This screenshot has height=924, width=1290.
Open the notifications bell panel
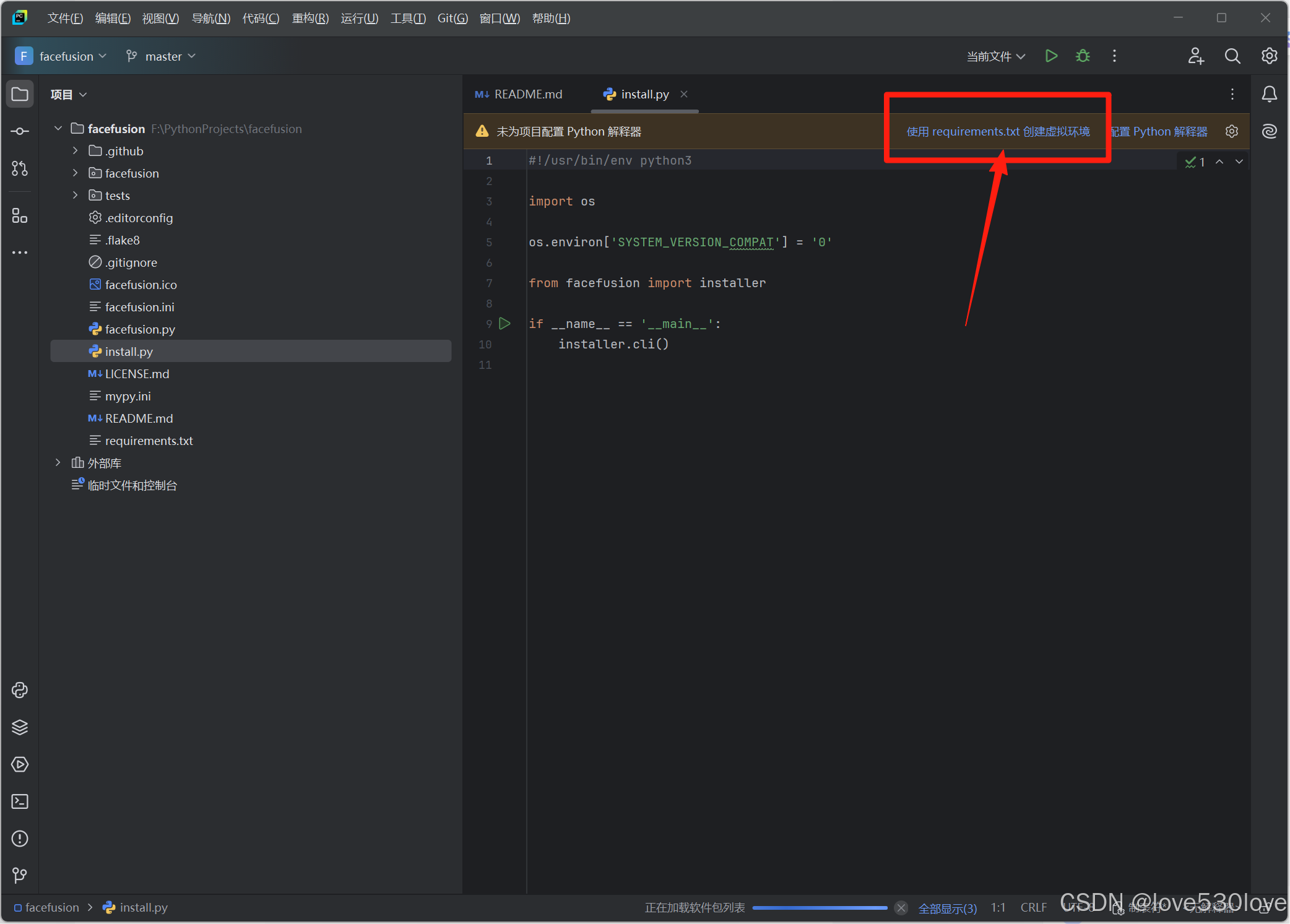pyautogui.click(x=1270, y=94)
